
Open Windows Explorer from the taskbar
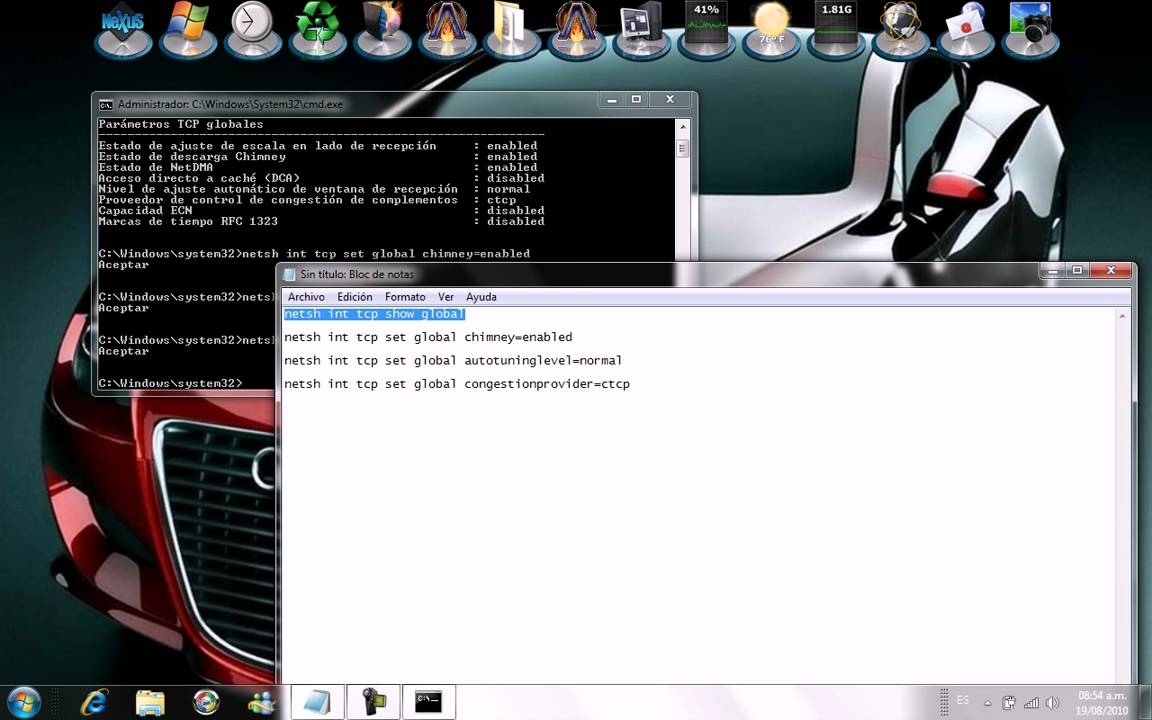coord(150,702)
